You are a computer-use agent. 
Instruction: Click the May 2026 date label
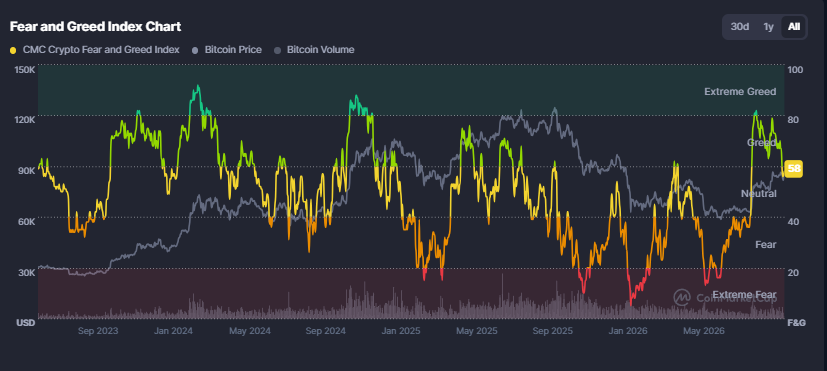(704, 331)
